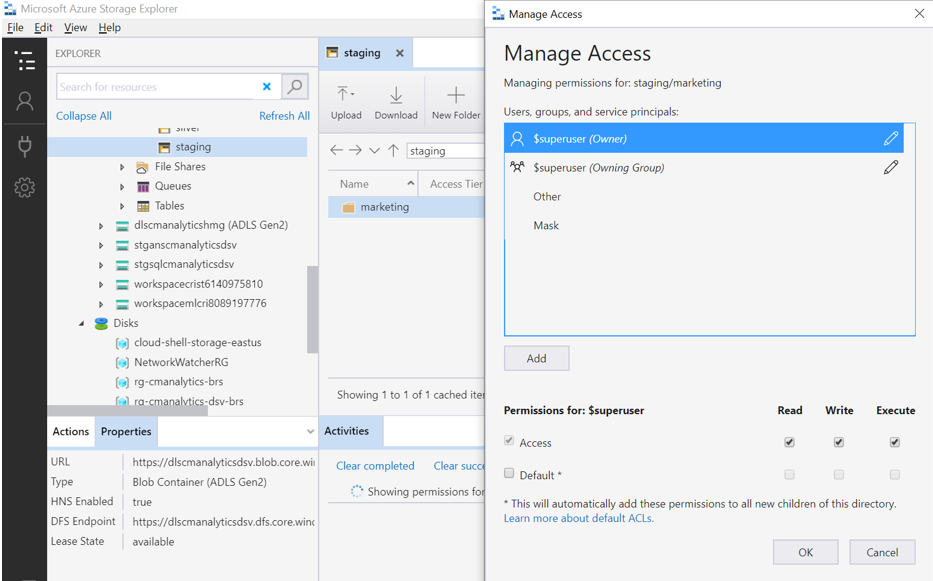
Task: Create a New Folder
Action: coord(456,103)
